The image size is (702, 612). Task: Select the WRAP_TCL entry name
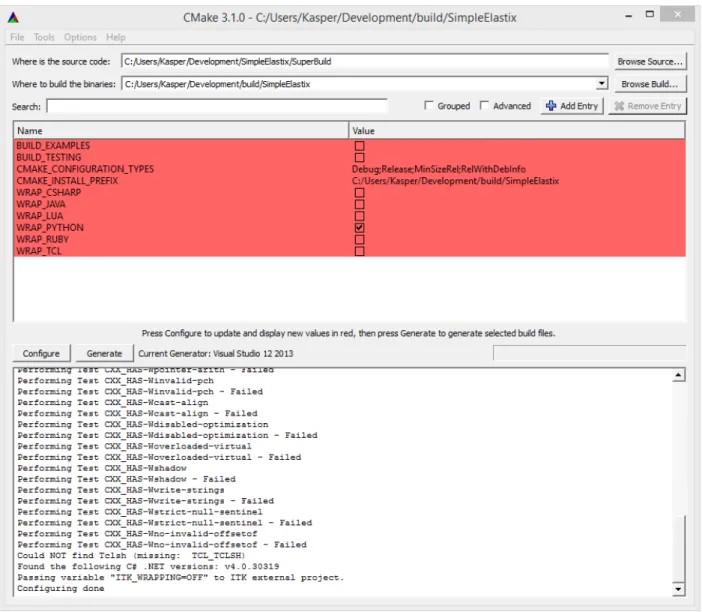39,251
